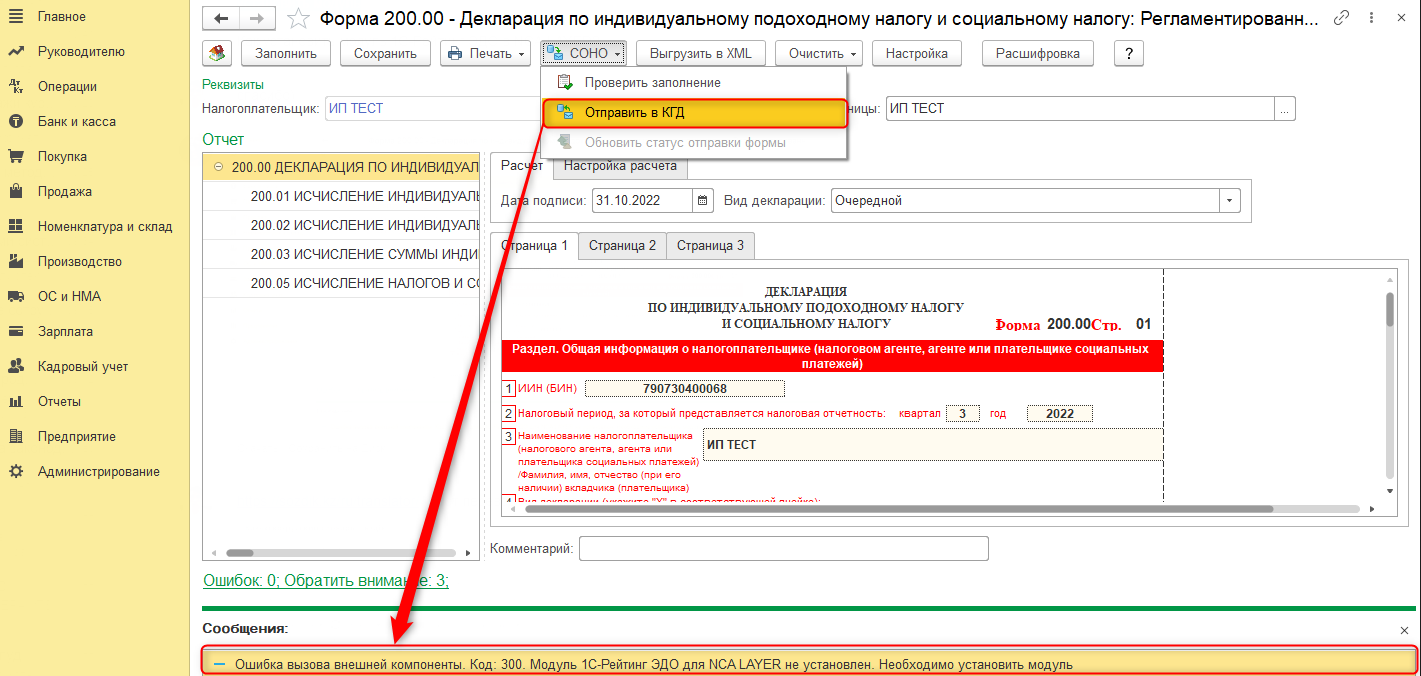
Task: Switch to the Page 2 tab
Action: (622, 245)
